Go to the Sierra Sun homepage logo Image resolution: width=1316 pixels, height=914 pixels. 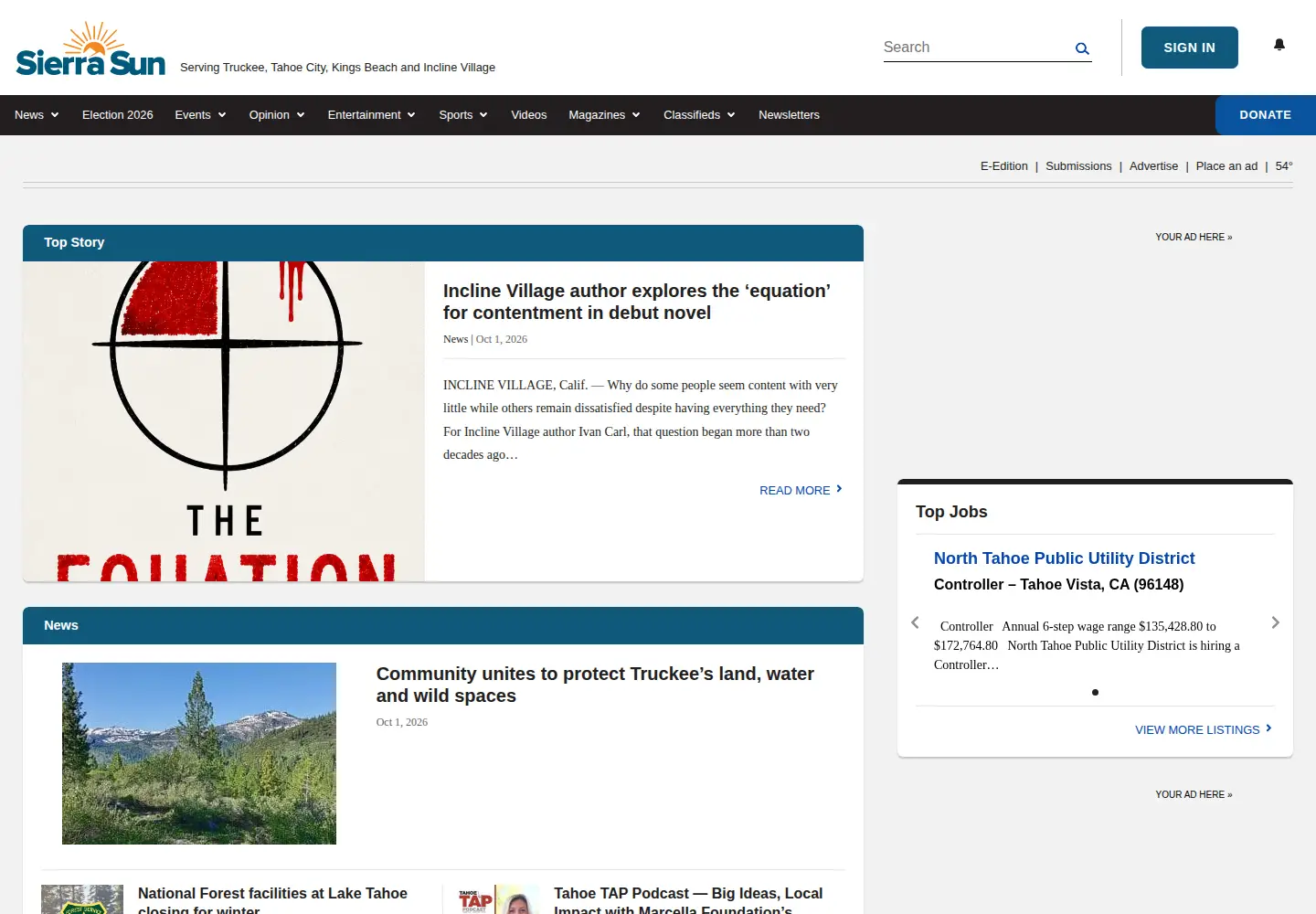[x=91, y=49]
